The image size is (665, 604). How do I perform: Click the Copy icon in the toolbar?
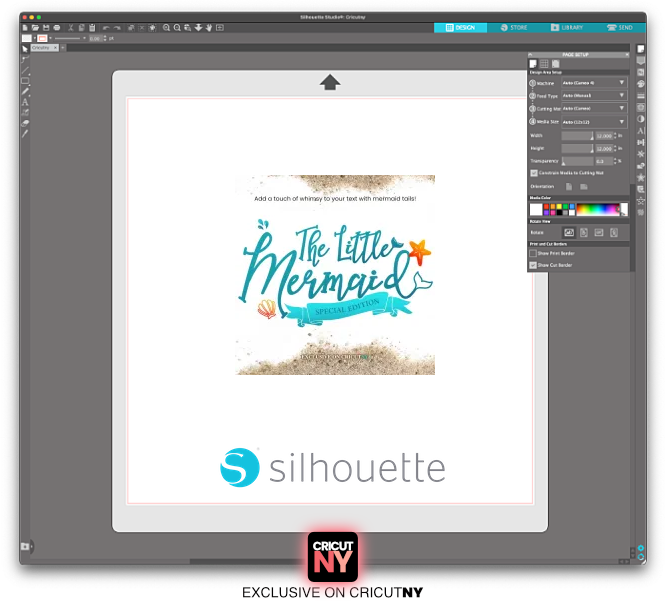81,28
